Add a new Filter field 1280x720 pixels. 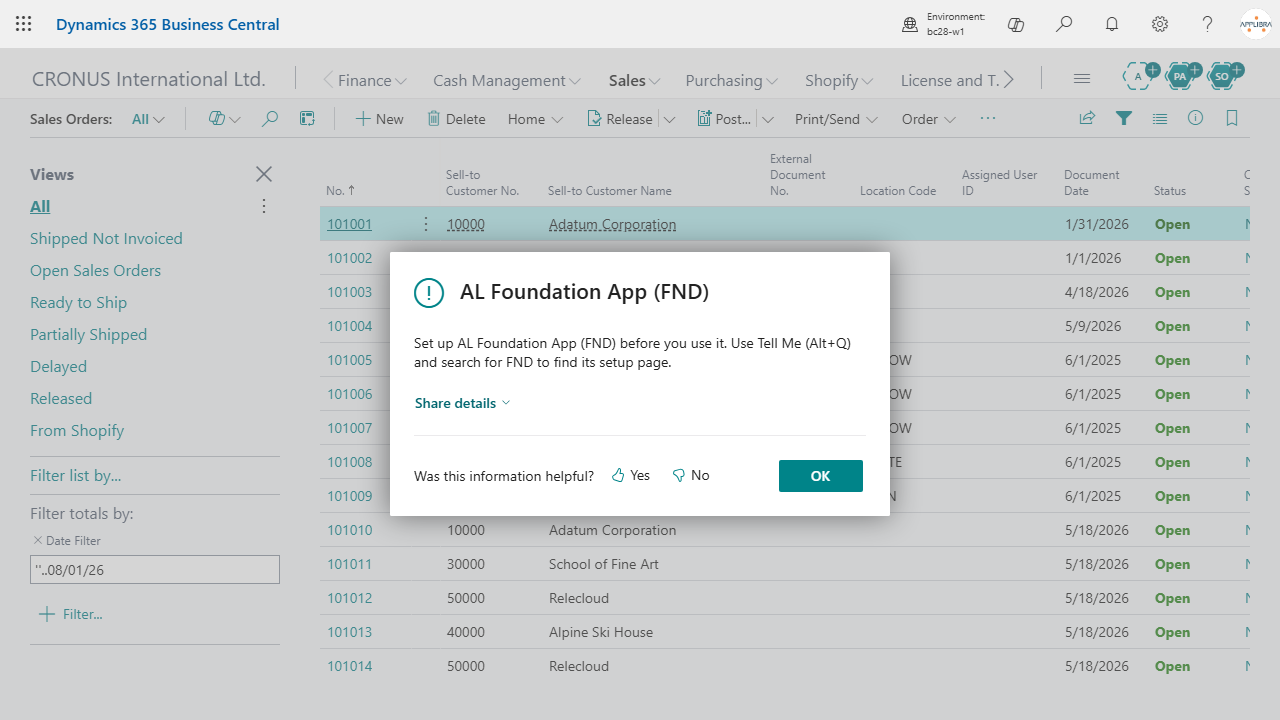point(70,614)
